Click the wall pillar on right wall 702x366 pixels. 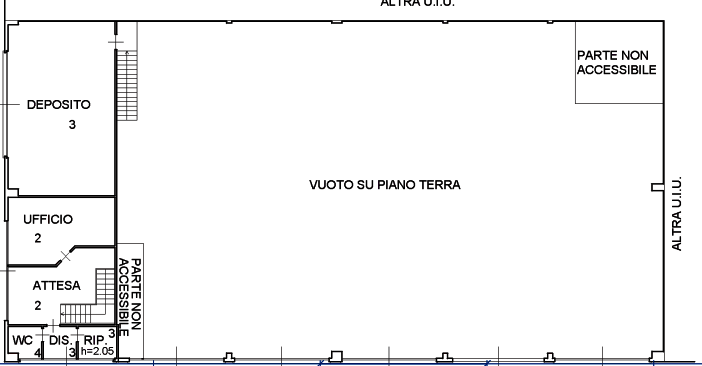(x=657, y=187)
